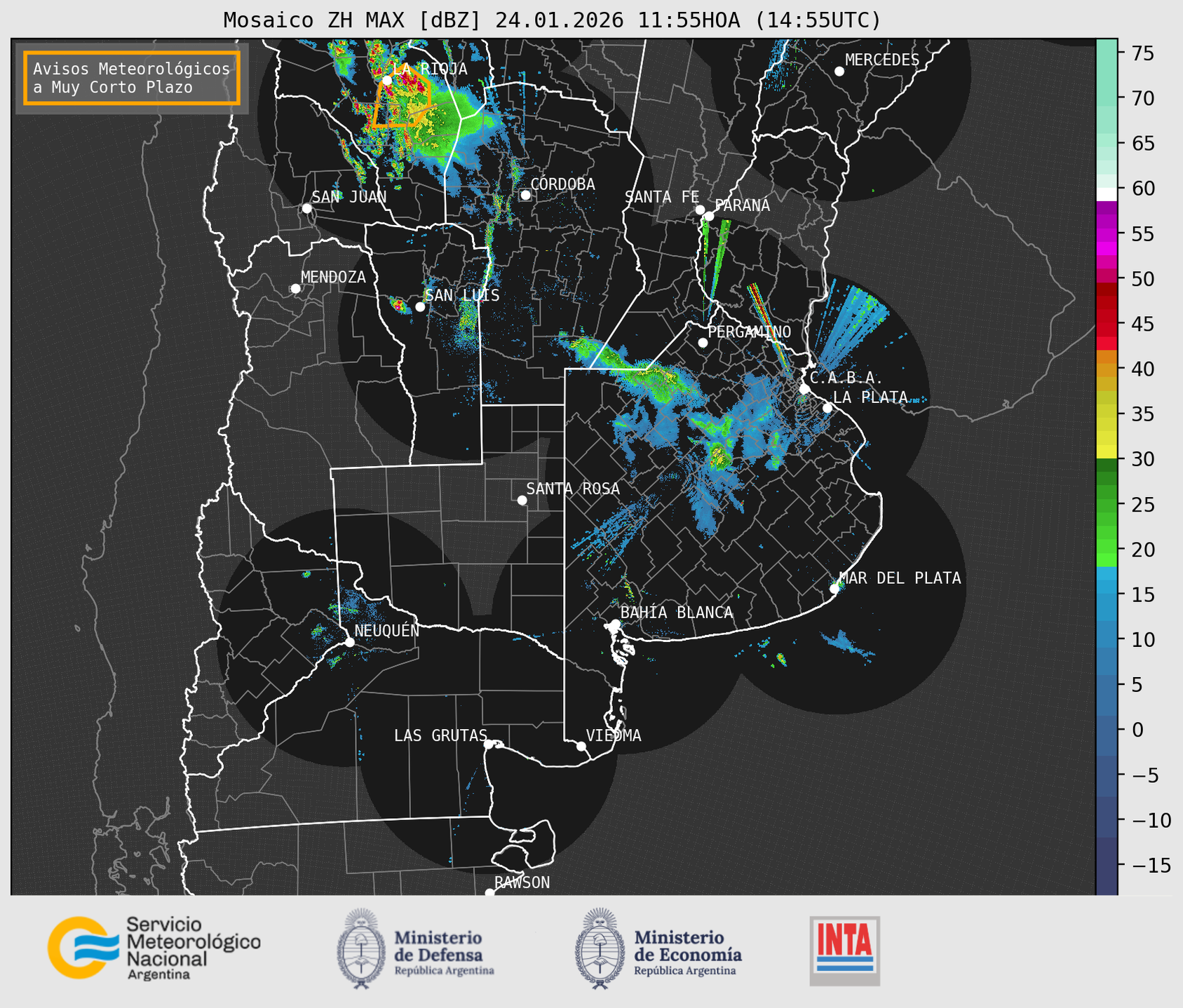Select the LA PLATA city label
This screenshot has height=1008, width=1183.
pos(870,397)
